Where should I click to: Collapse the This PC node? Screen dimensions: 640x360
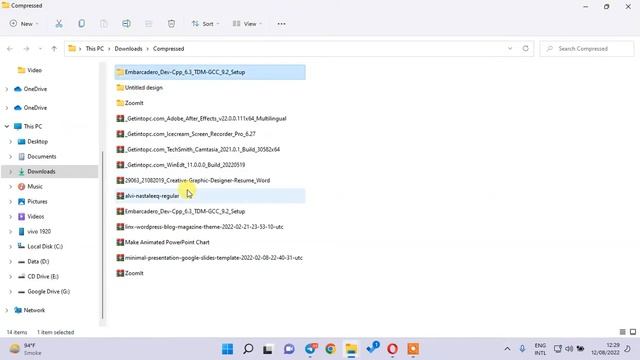(7, 127)
